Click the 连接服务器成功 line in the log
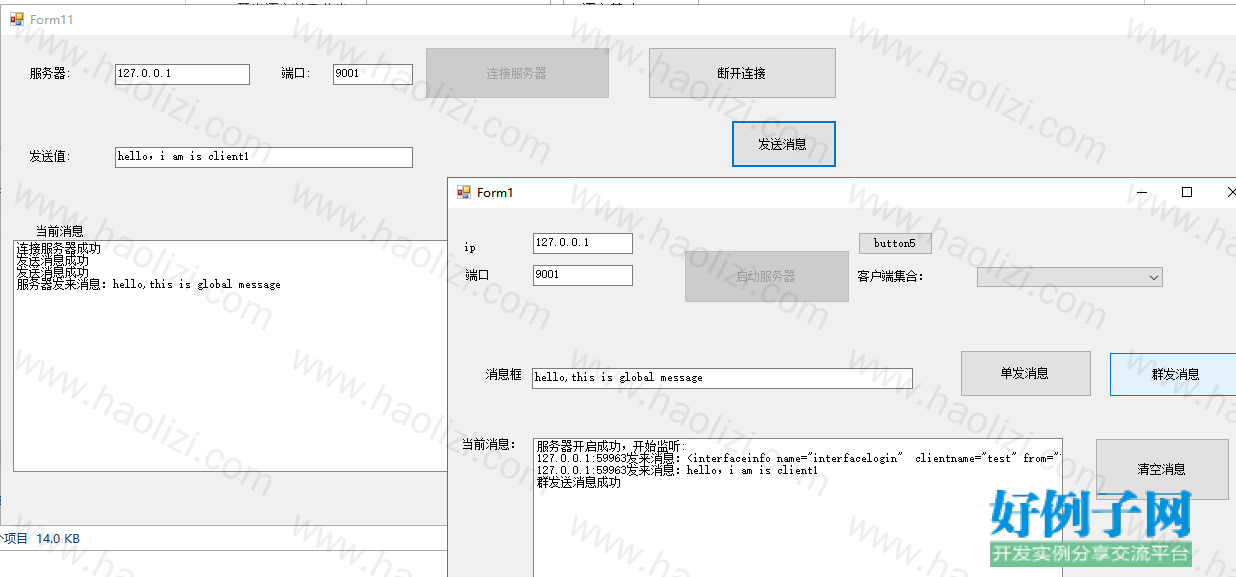 [58, 249]
